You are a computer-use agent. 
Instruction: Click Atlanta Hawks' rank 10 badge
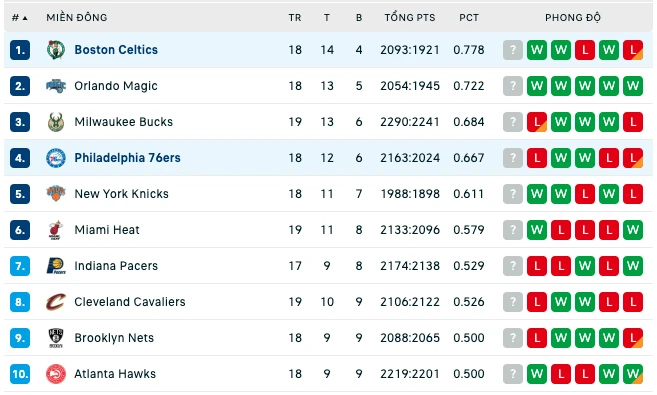click(x=20, y=374)
